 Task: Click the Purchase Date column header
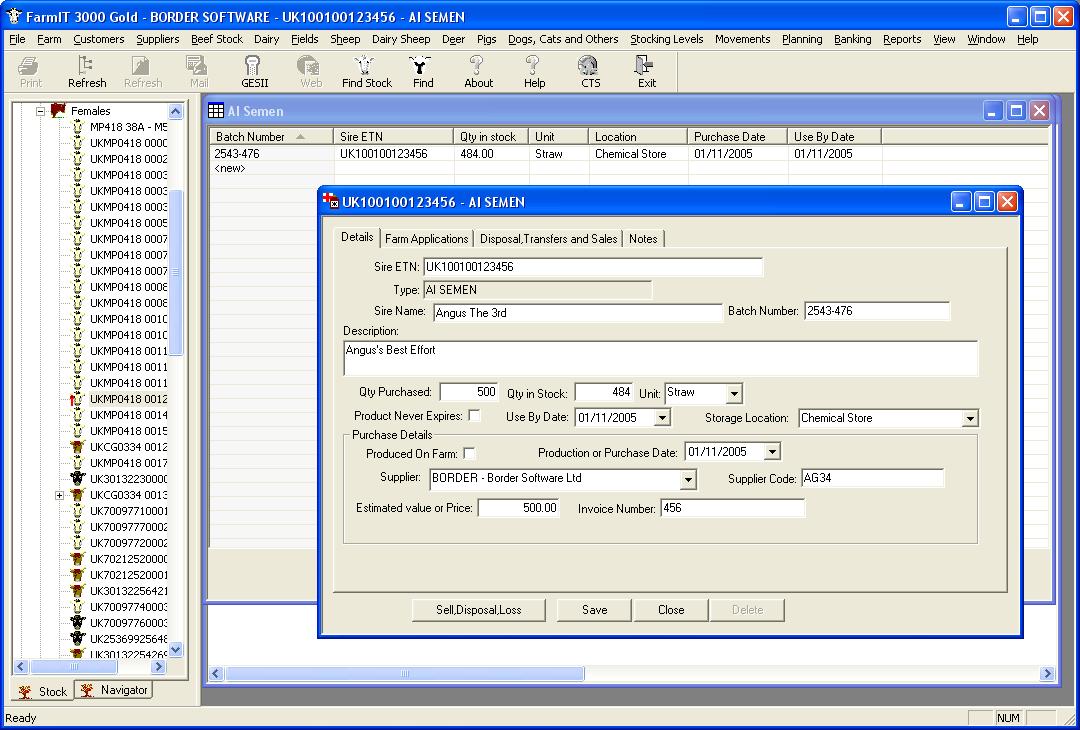[738, 136]
